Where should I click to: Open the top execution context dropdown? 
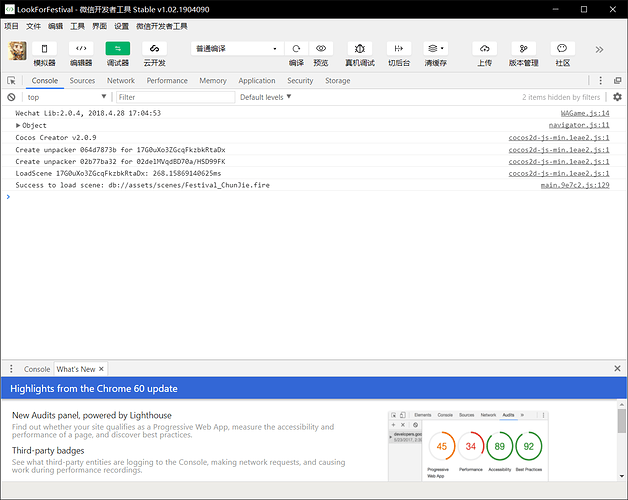[x=66, y=97]
